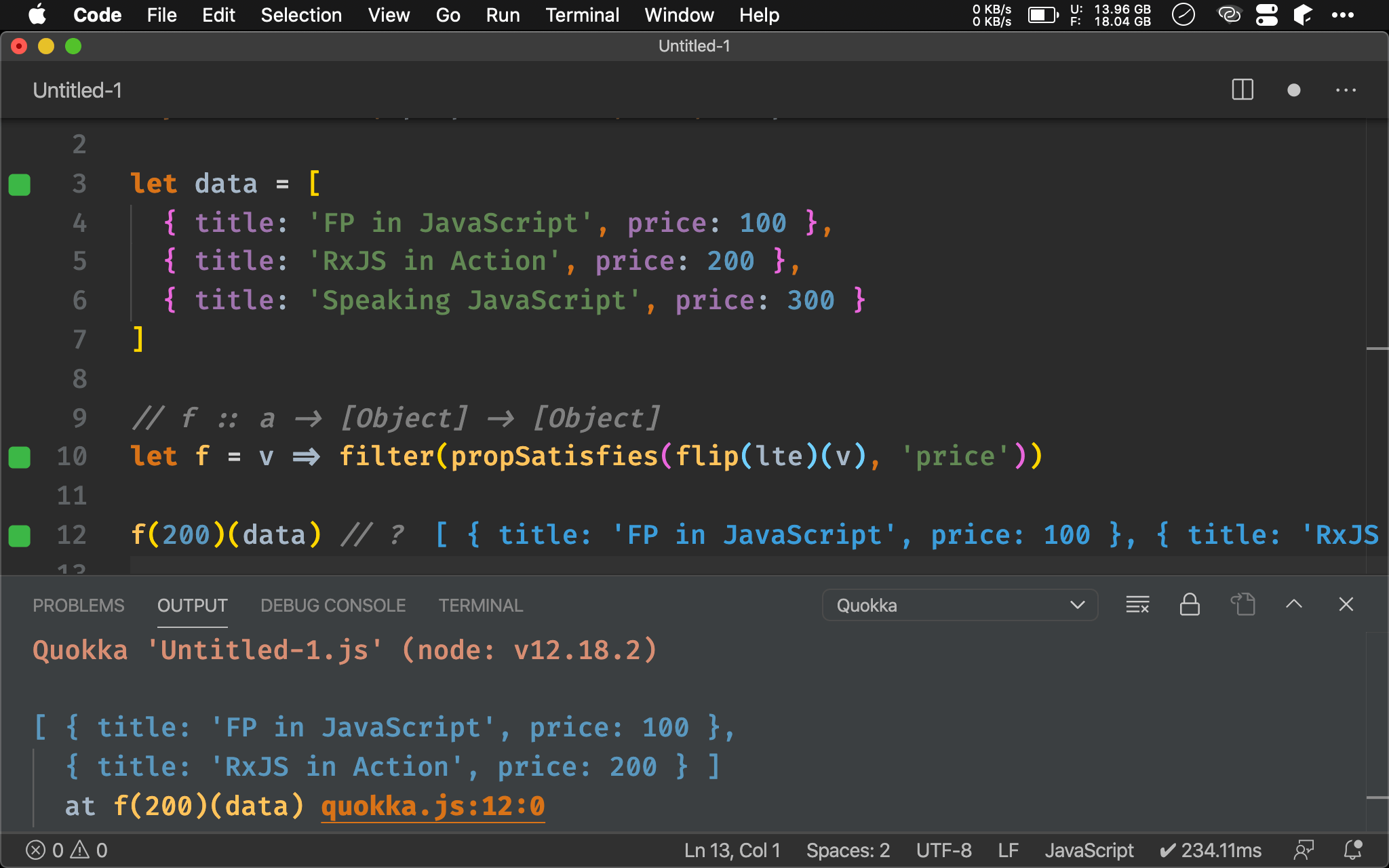1389x868 pixels.
Task: Click the errors and warnings status indicator
Action: click(66, 850)
